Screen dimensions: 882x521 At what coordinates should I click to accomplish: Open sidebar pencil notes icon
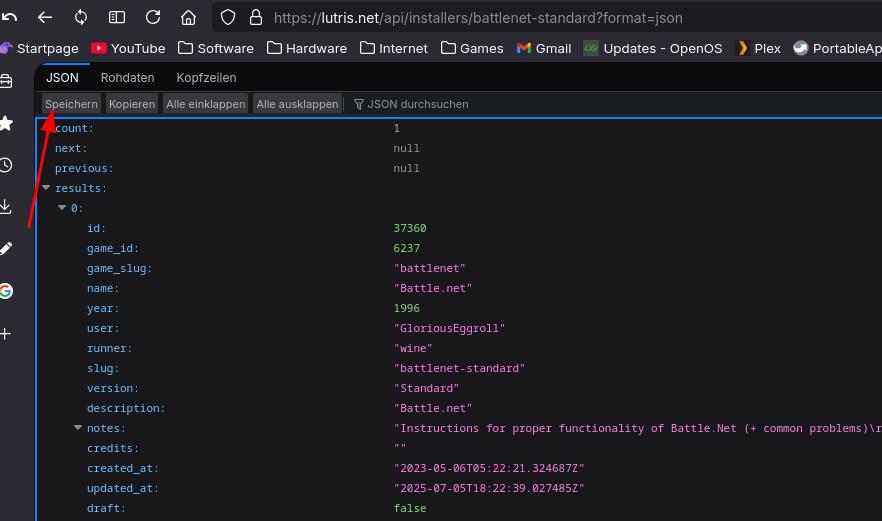coord(6,248)
